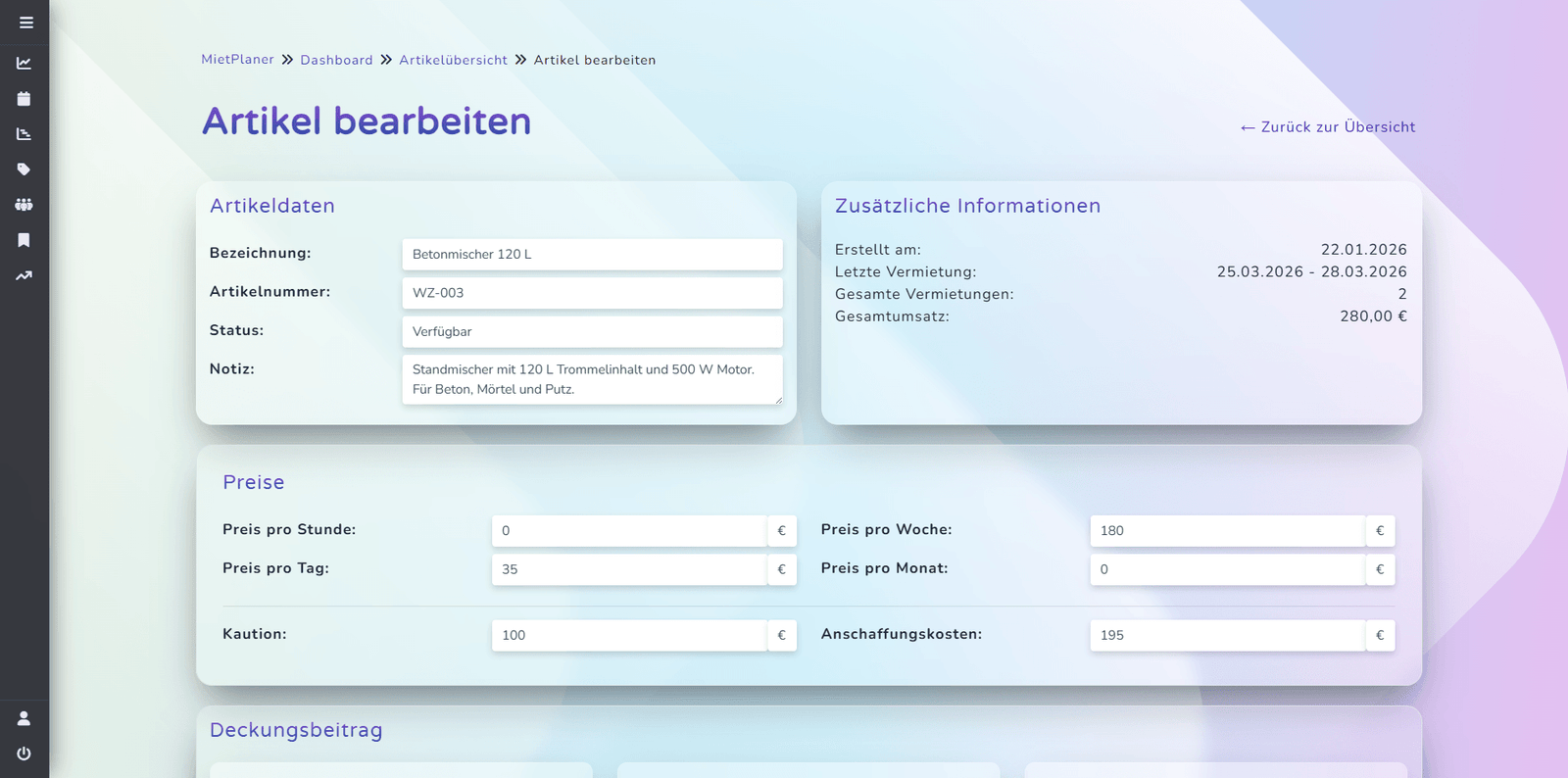The height and width of the screenshot is (778, 1568).
Task: Open the hamburger menu icon
Action: point(25,23)
